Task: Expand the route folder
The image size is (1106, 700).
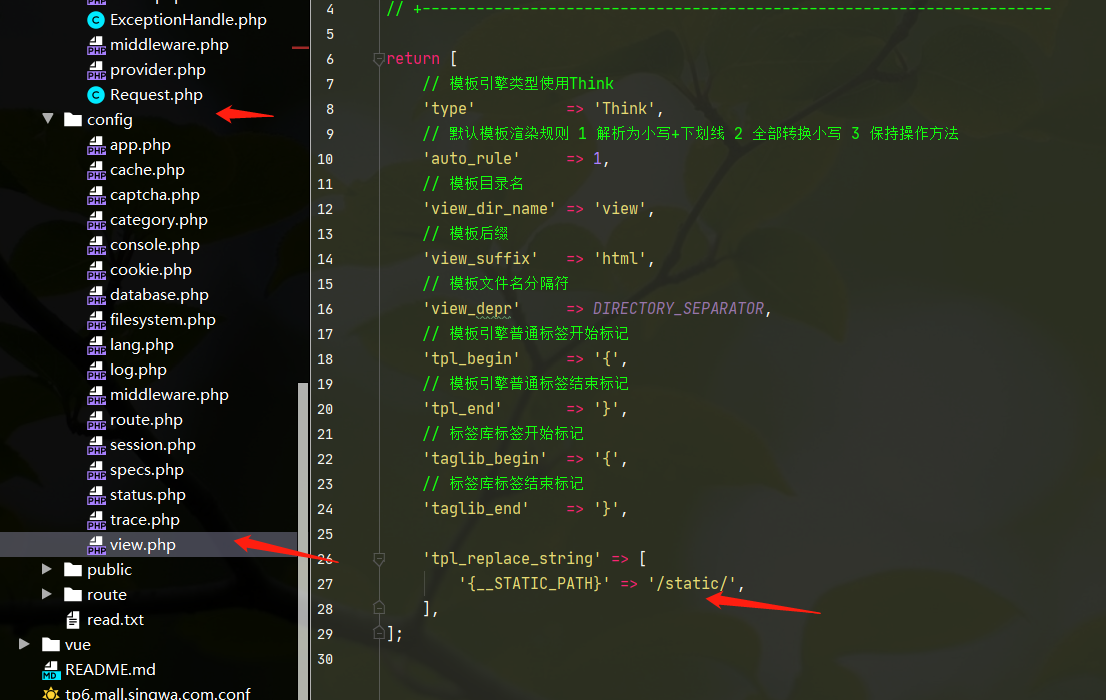Action: tap(47, 594)
